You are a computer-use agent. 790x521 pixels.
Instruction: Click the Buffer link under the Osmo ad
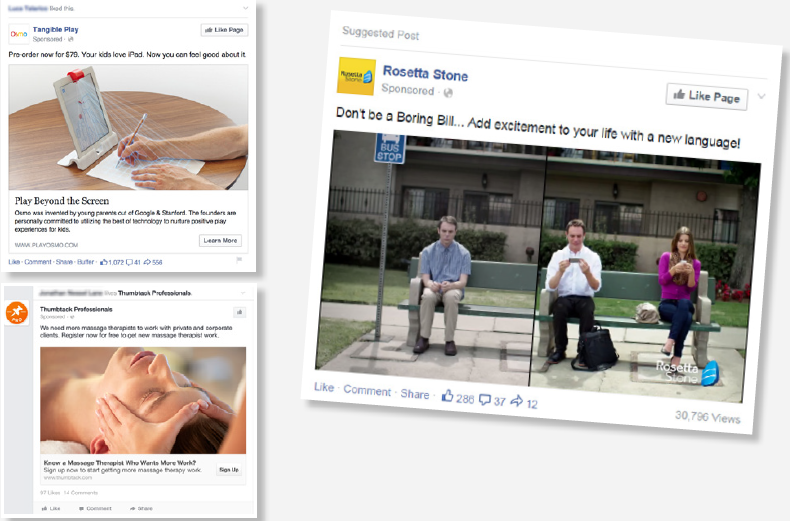[85, 262]
